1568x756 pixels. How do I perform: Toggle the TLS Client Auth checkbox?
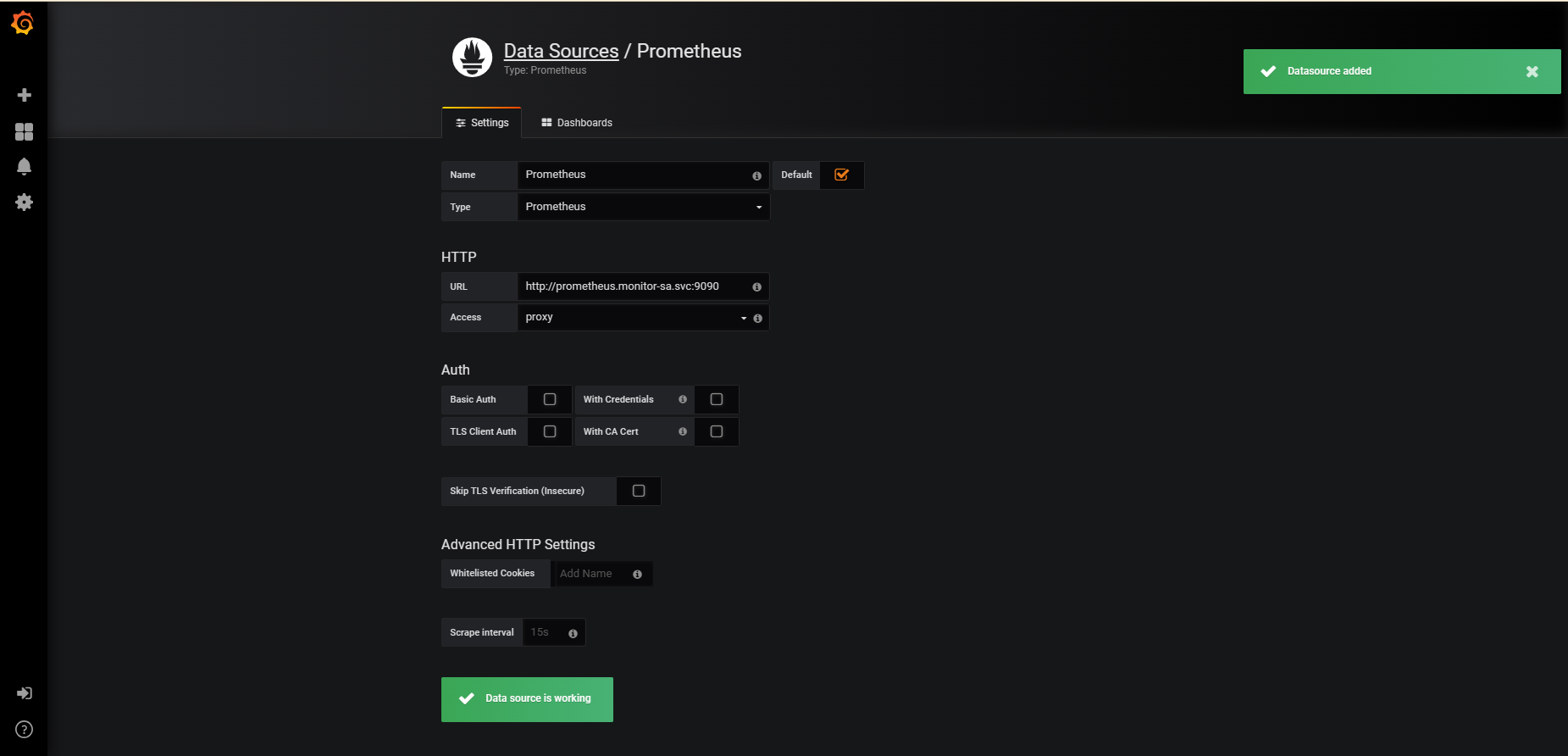(x=550, y=431)
